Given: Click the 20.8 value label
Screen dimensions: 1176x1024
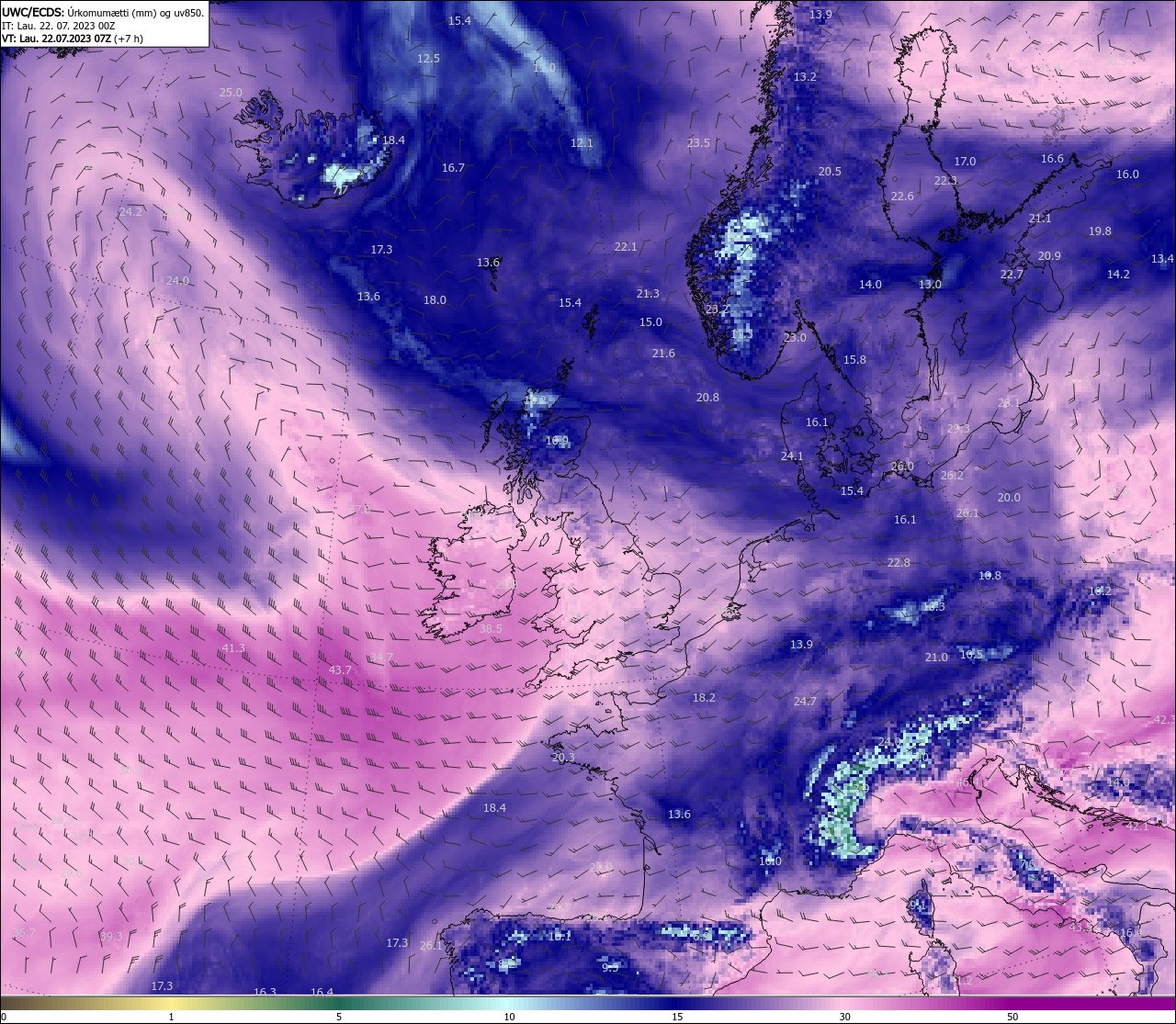Looking at the screenshot, I should tap(707, 398).
